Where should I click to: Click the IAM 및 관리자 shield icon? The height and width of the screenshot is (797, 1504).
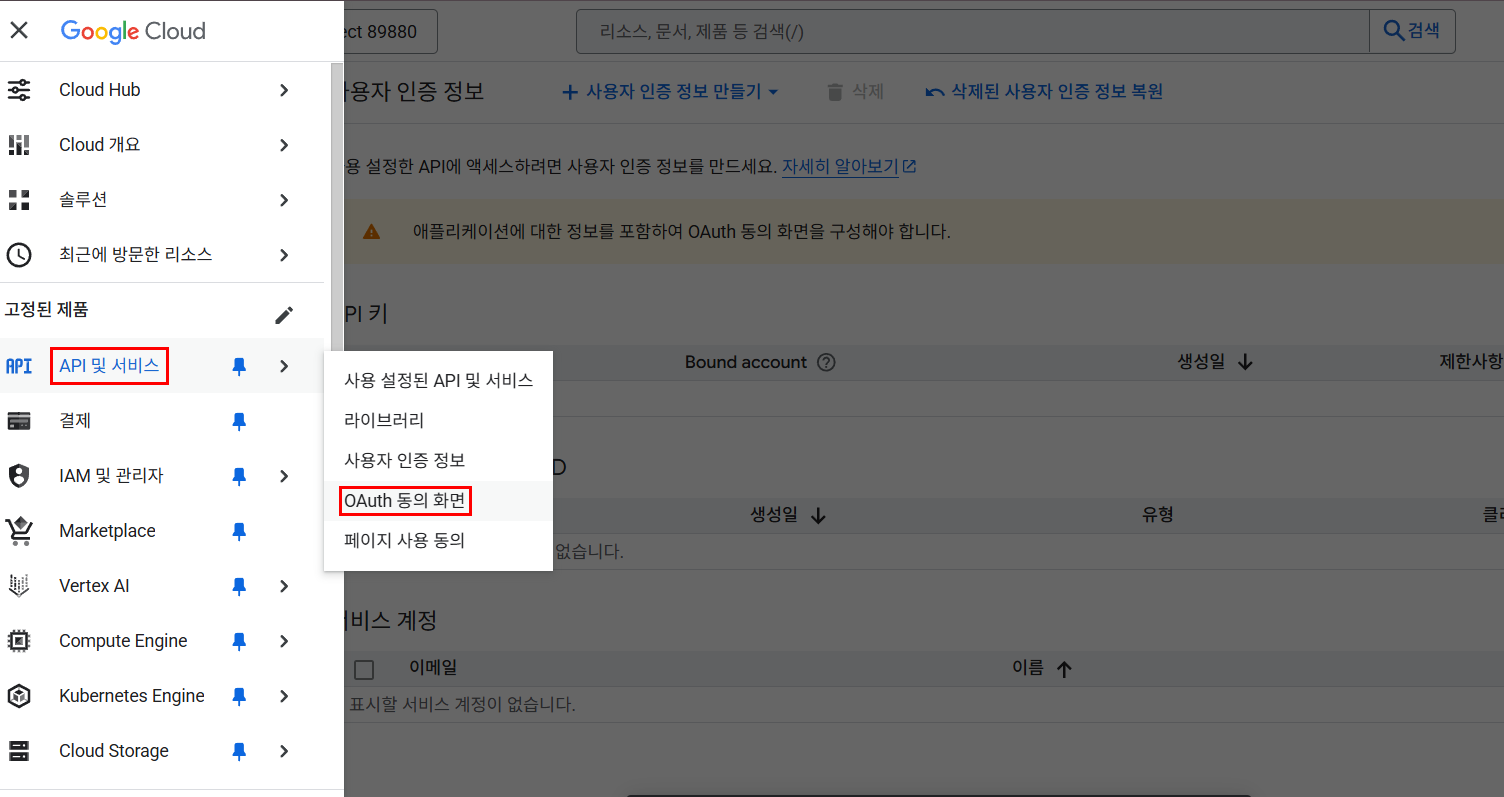19,476
